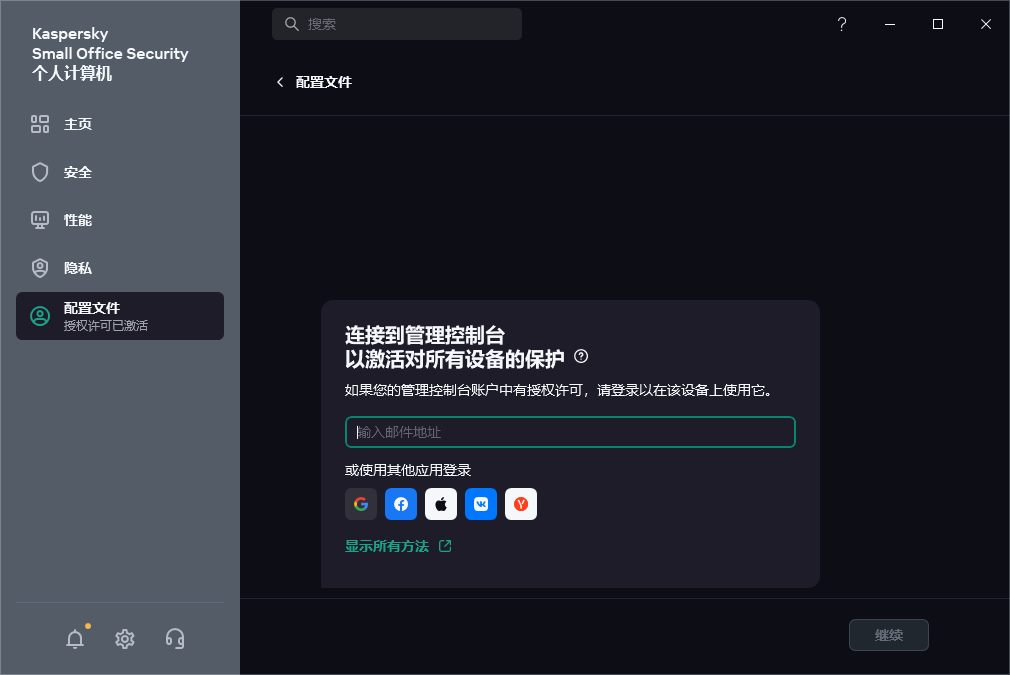Go back using the left chevron
Viewport: 1010px width, 675px height.
[280, 82]
